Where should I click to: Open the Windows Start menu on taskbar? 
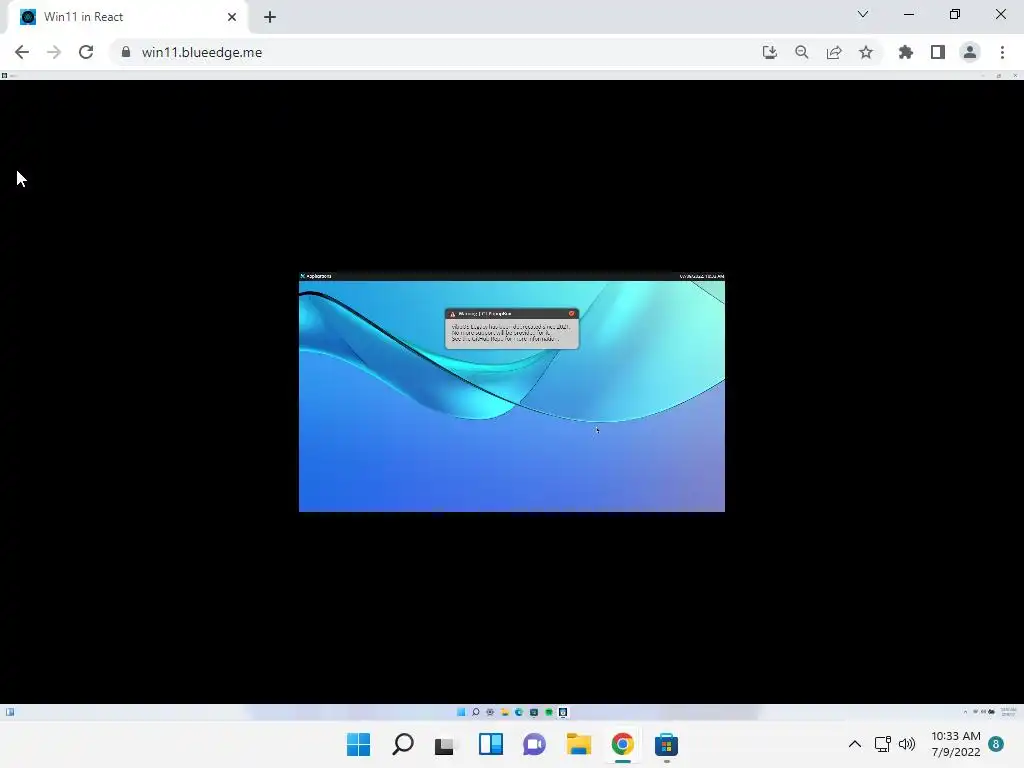pos(359,744)
